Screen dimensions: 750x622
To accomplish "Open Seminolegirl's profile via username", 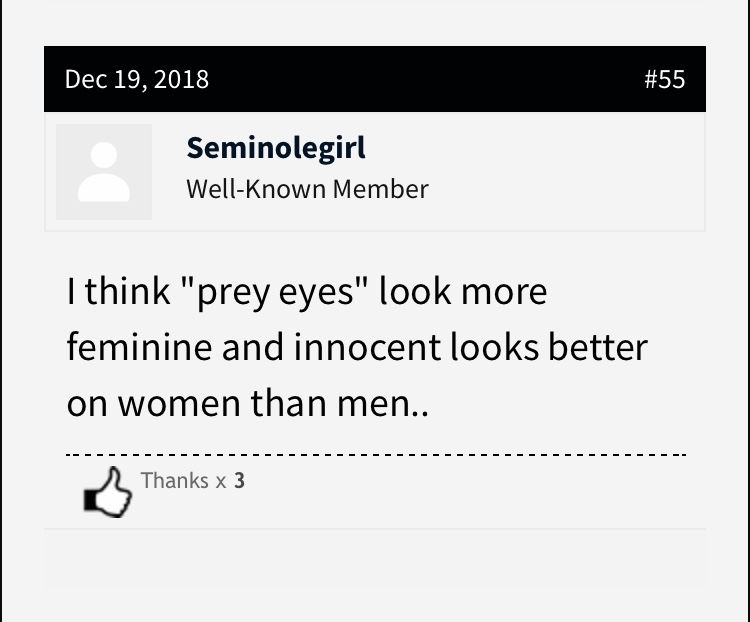I will (276, 148).
